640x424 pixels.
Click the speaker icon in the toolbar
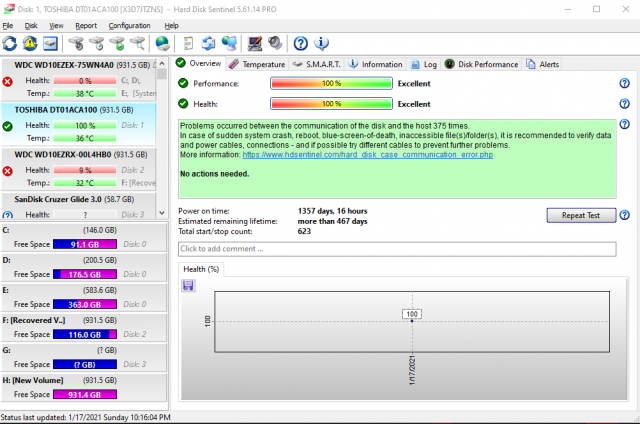(274, 43)
